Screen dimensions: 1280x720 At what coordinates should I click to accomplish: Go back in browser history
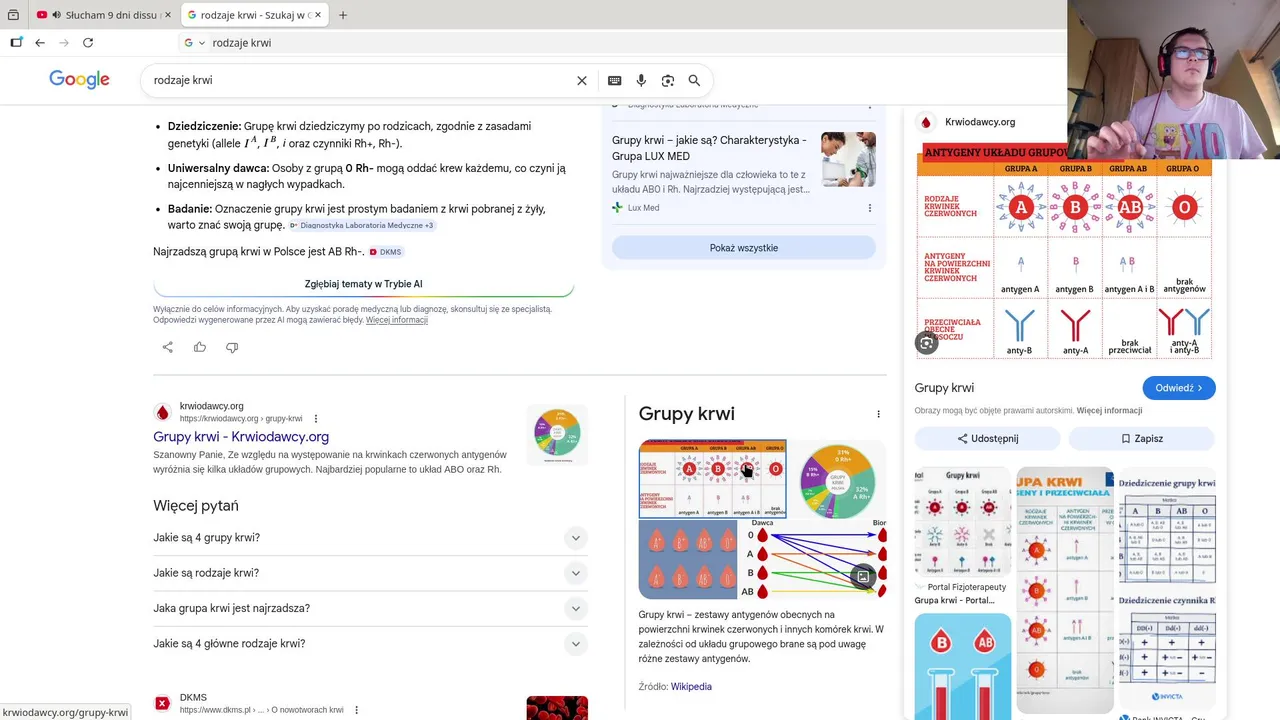(x=40, y=43)
